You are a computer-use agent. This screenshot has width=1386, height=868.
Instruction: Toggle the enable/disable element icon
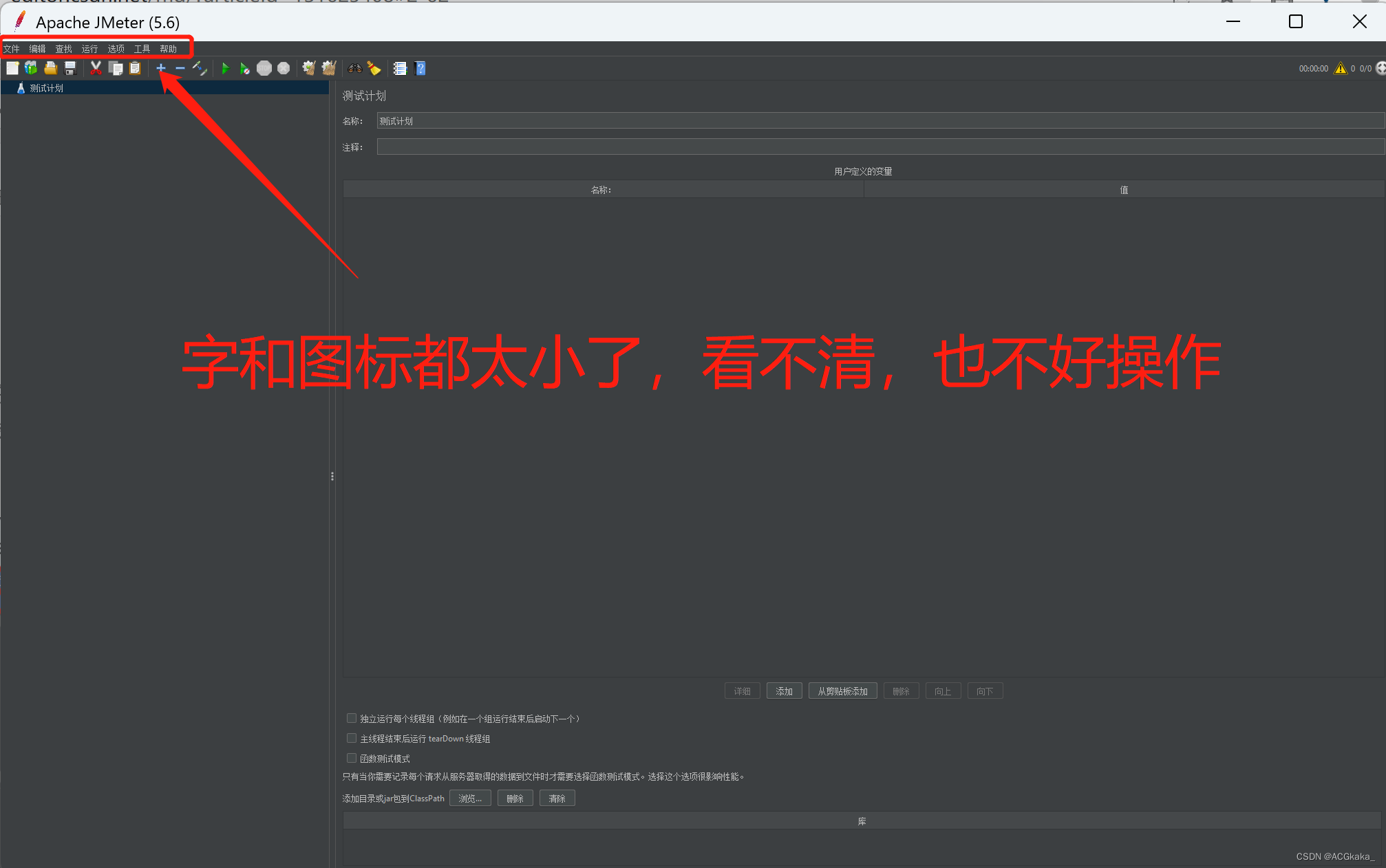[200, 68]
